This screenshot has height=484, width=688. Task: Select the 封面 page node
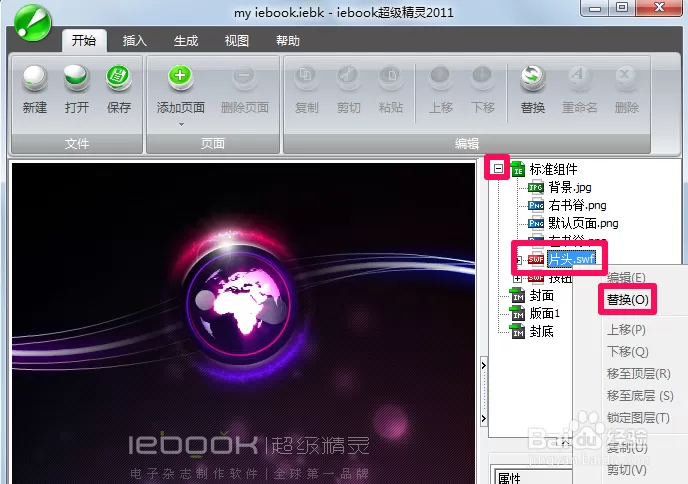541,296
